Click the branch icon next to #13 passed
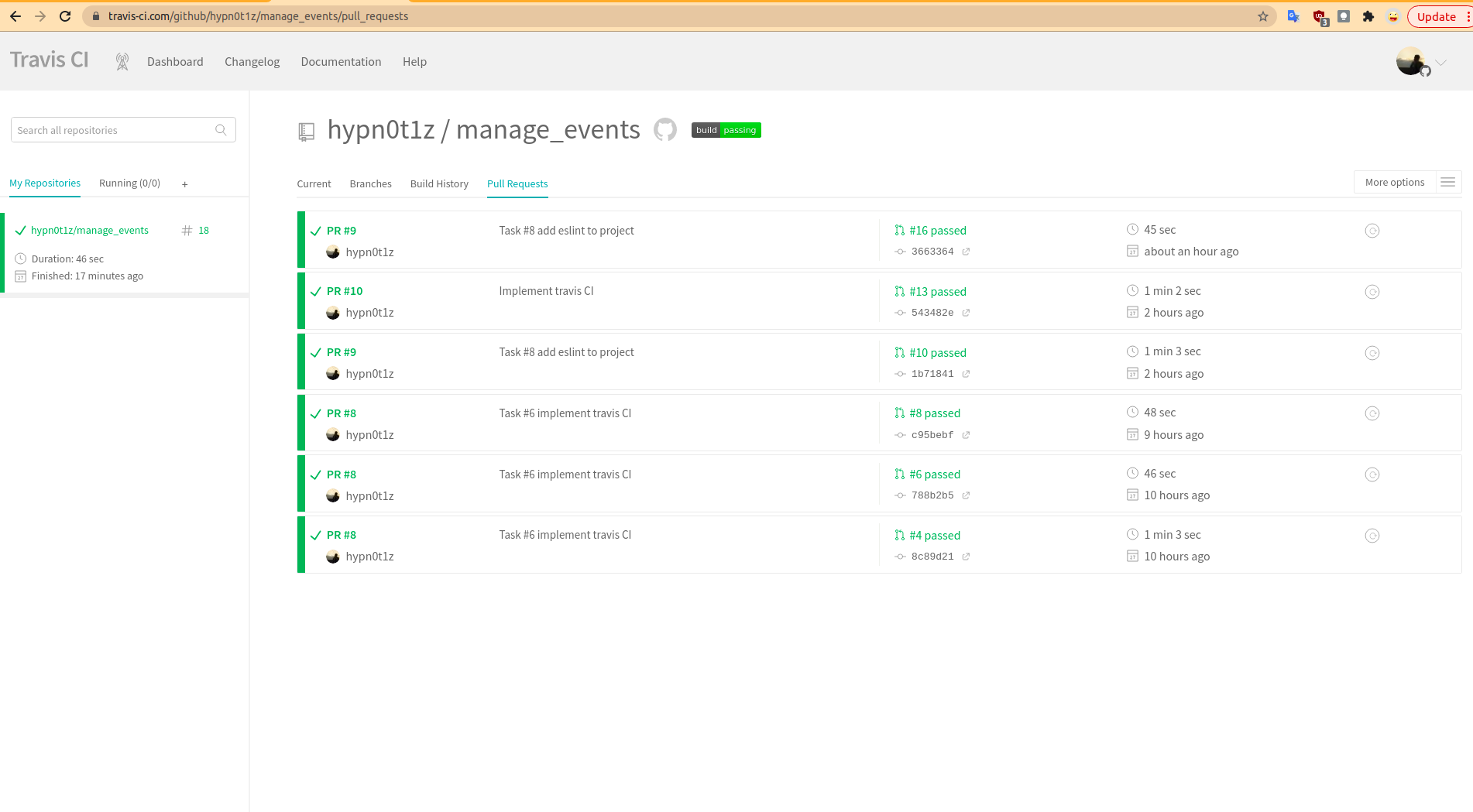Screen dimensions: 1473x812 900,292
